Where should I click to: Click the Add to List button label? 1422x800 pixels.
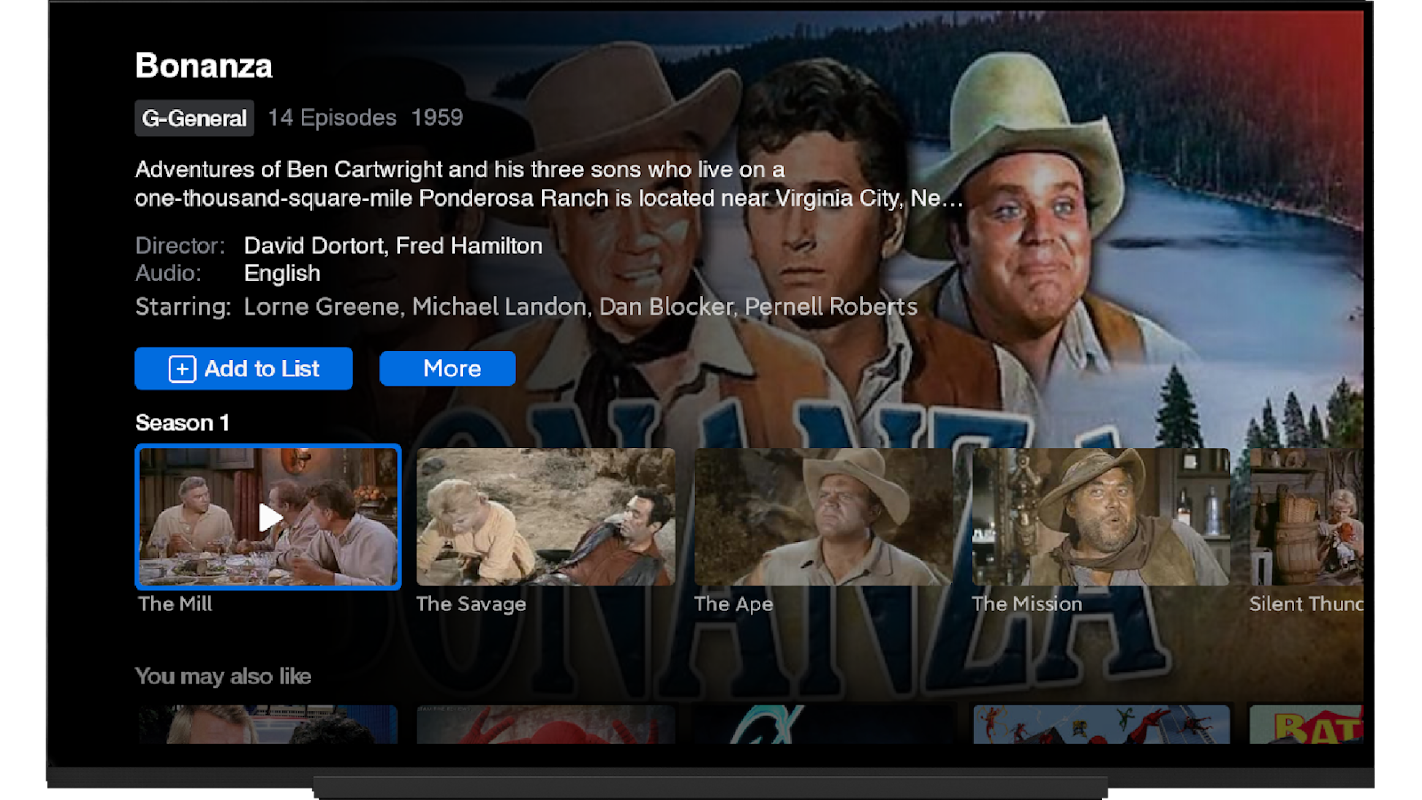pyautogui.click(x=262, y=369)
